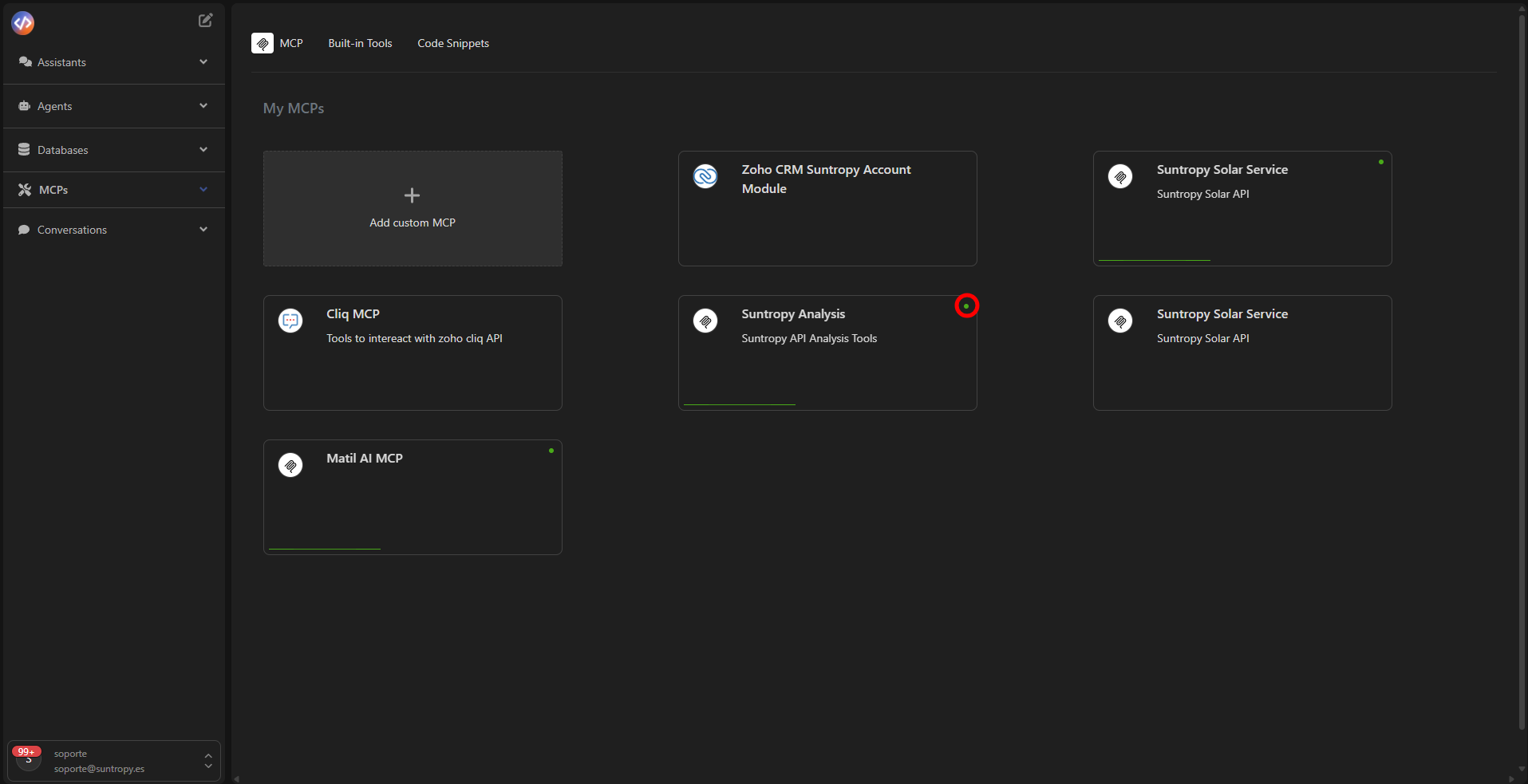Open the Zoho CRM Suntropy Account Module title
This screenshot has height=784, width=1528.
[826, 179]
